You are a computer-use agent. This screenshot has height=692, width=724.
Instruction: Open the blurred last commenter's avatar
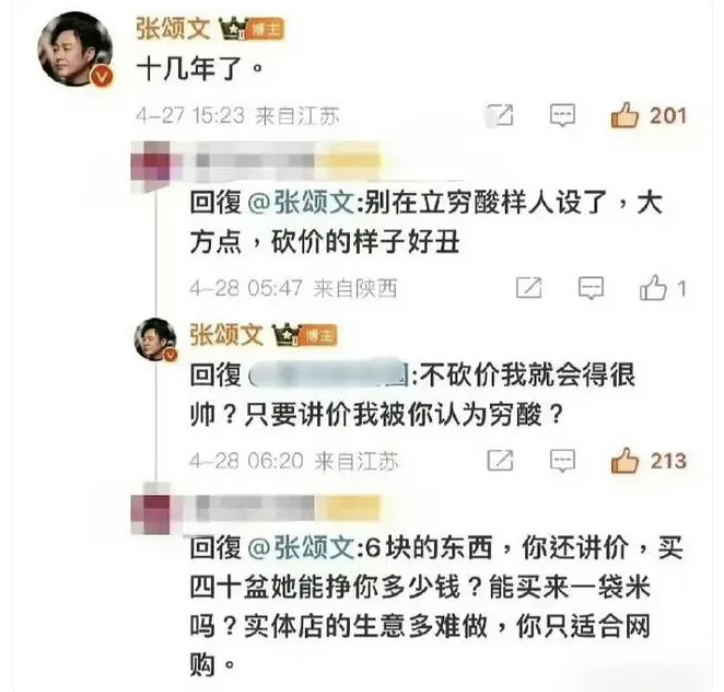tap(151, 508)
